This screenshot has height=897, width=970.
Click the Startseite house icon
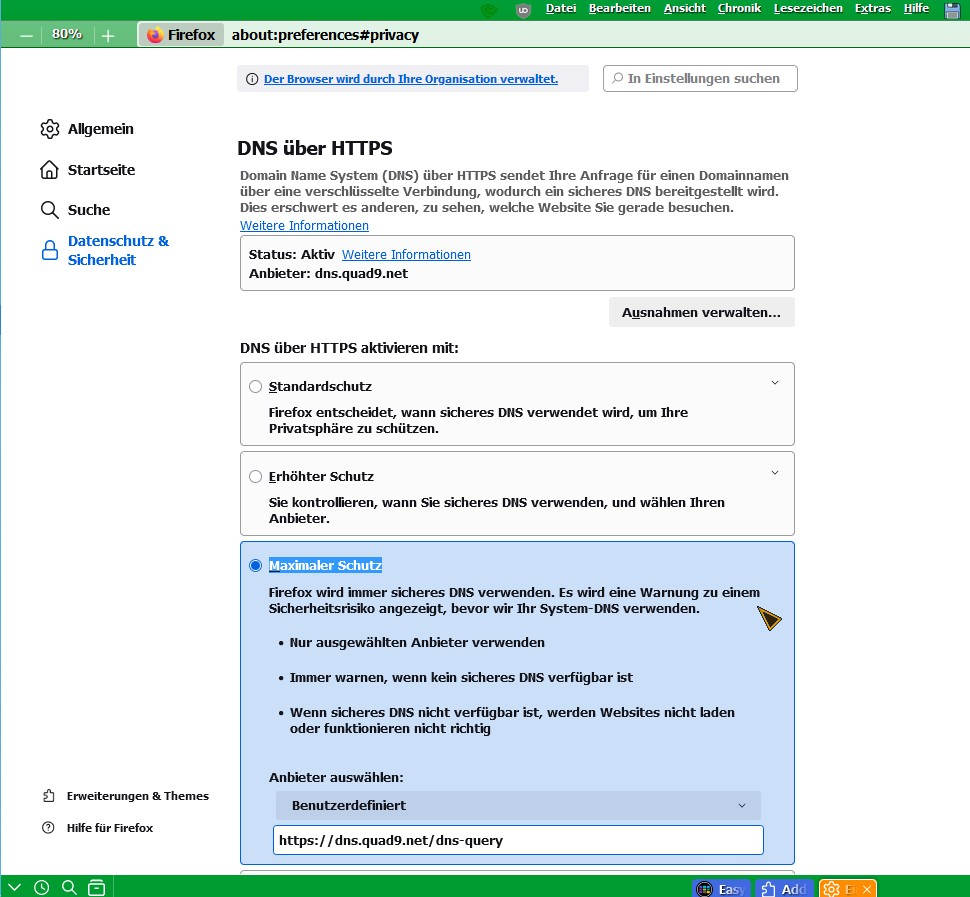tap(49, 170)
